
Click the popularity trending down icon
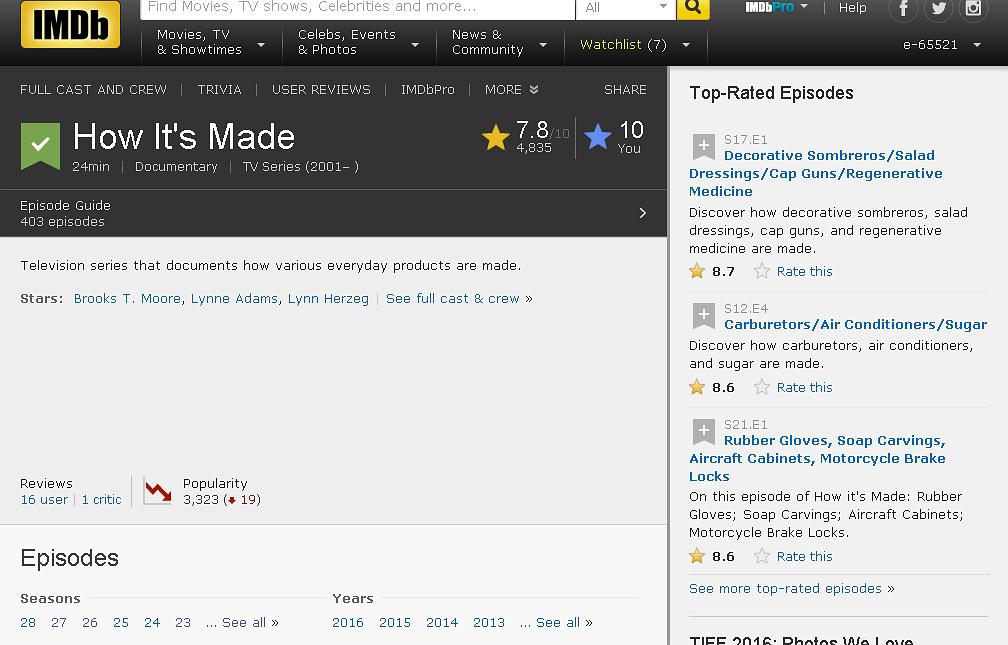(158, 491)
